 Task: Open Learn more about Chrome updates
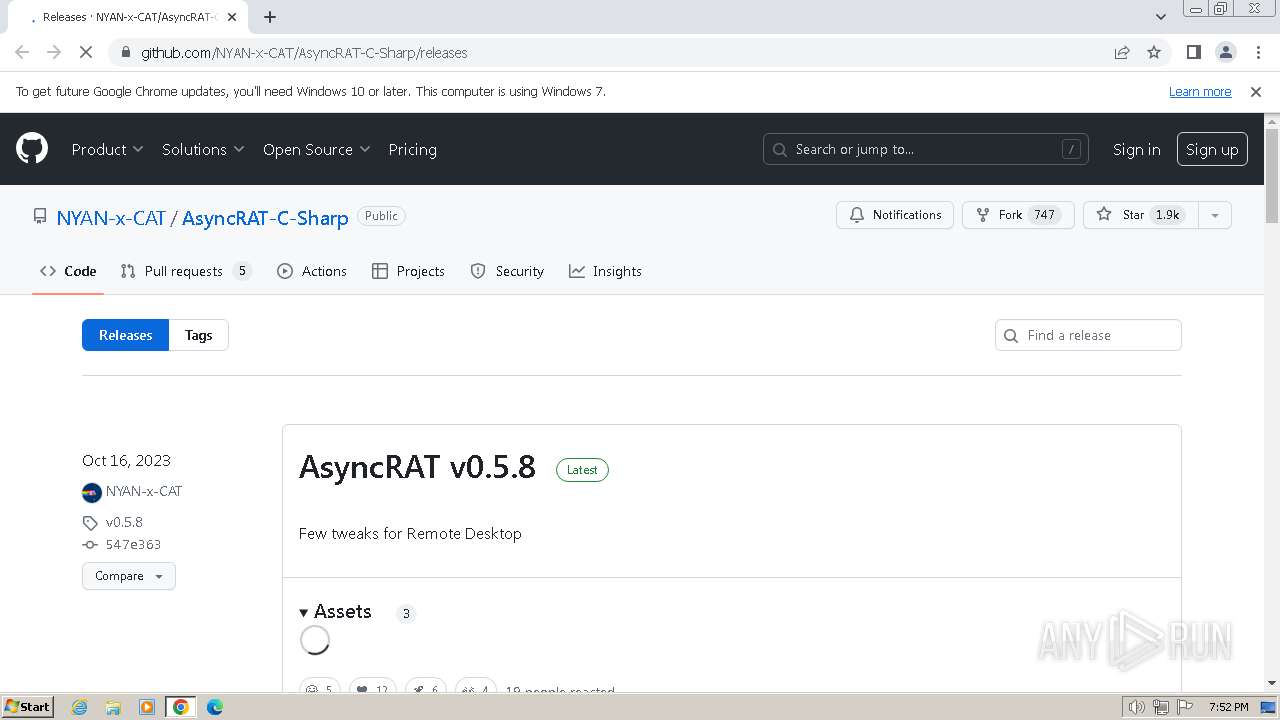tap(1200, 91)
